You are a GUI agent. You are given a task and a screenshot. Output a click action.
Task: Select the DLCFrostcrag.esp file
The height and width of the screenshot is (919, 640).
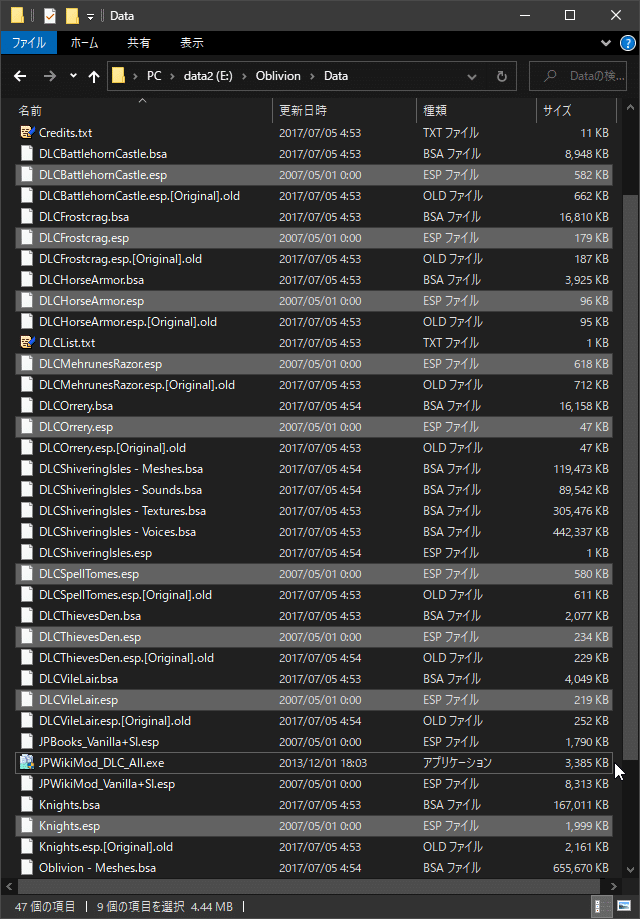tap(314, 238)
